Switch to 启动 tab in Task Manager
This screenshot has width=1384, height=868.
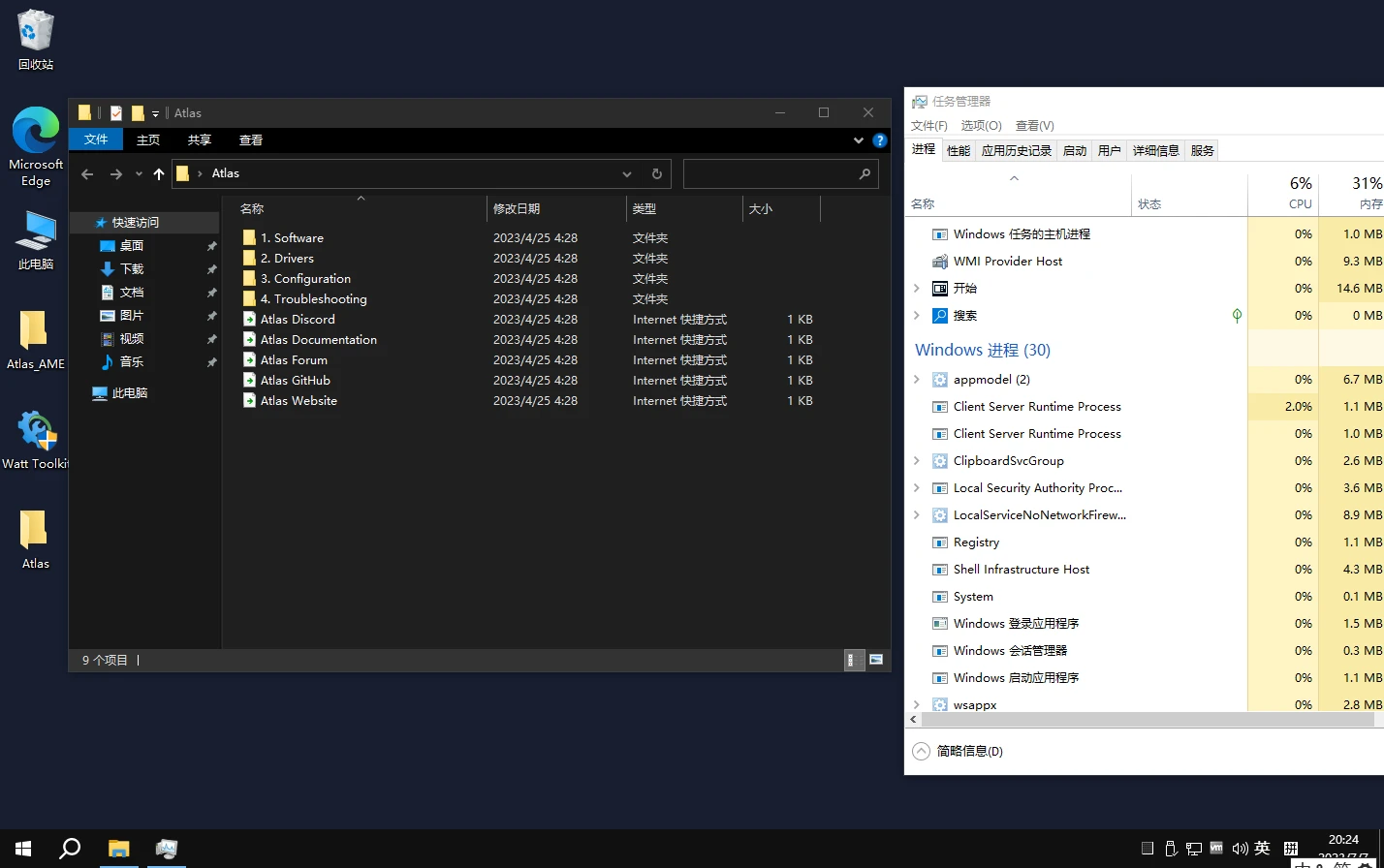pos(1075,150)
